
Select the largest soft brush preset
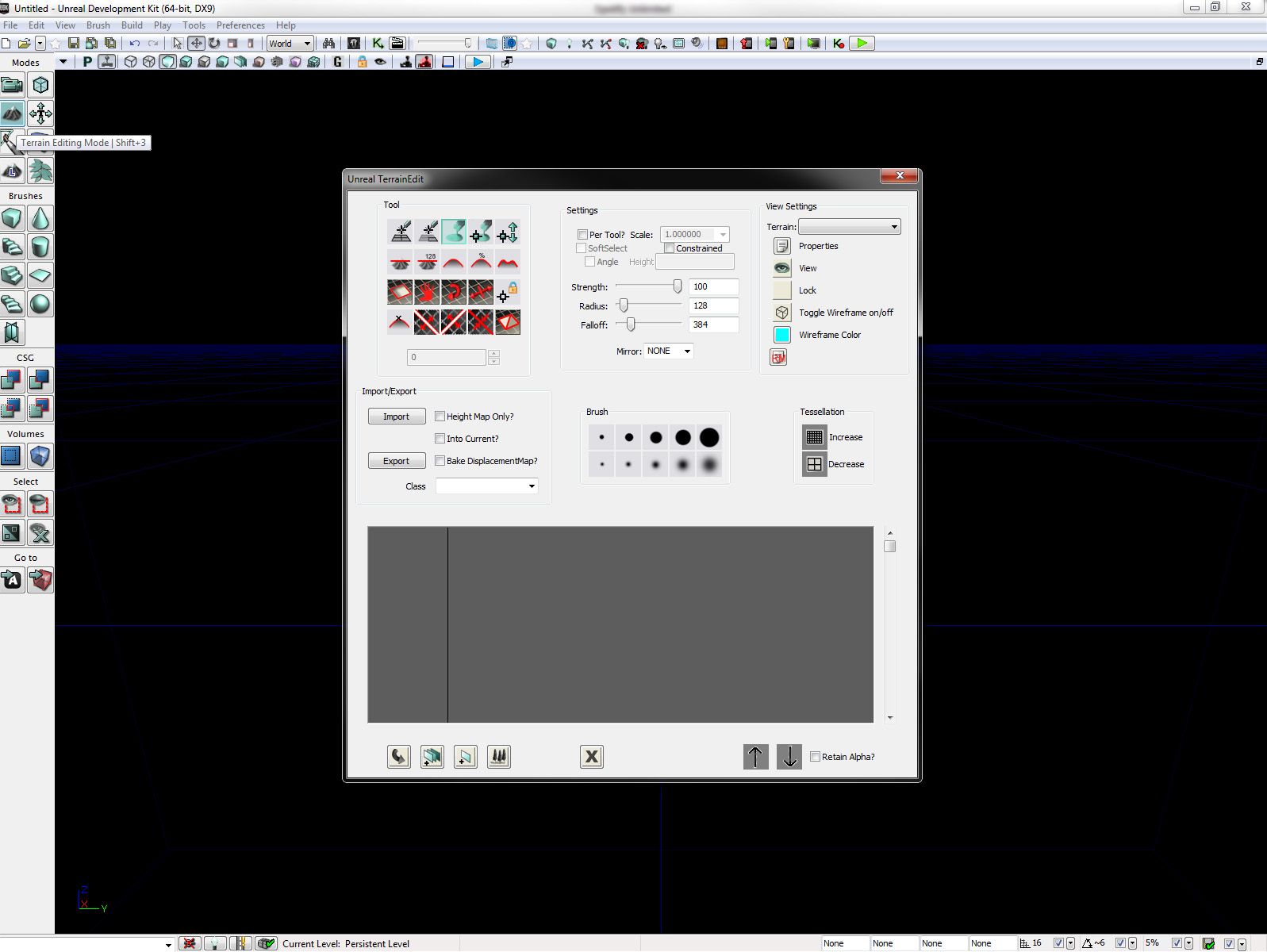(x=709, y=464)
